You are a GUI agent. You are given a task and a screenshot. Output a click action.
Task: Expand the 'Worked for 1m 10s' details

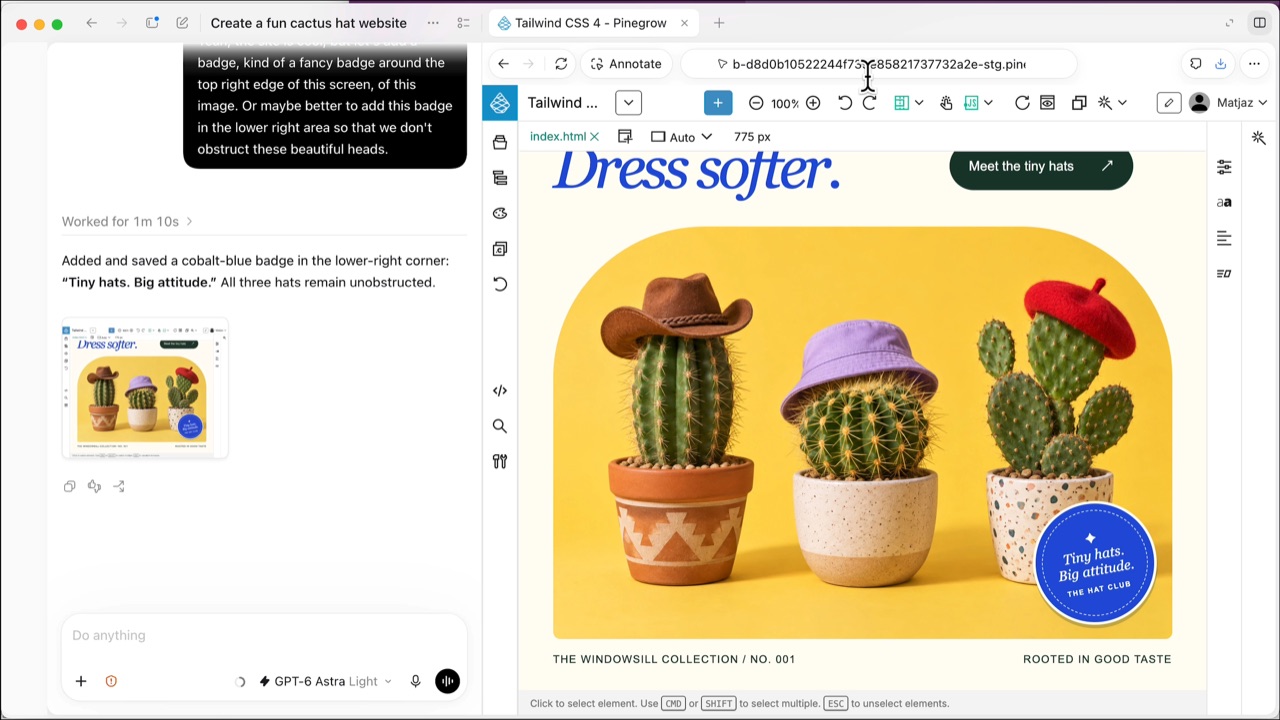[x=127, y=221]
